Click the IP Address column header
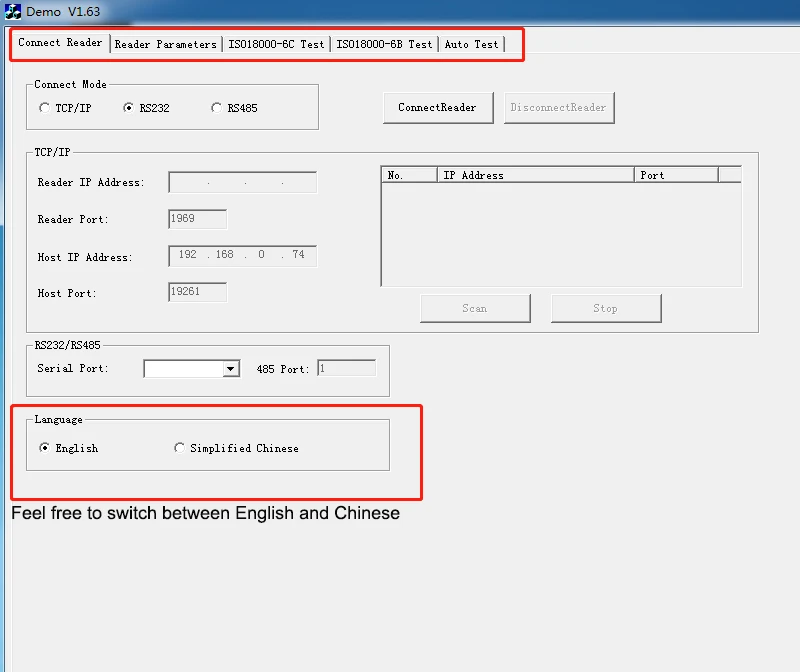 coord(536,175)
